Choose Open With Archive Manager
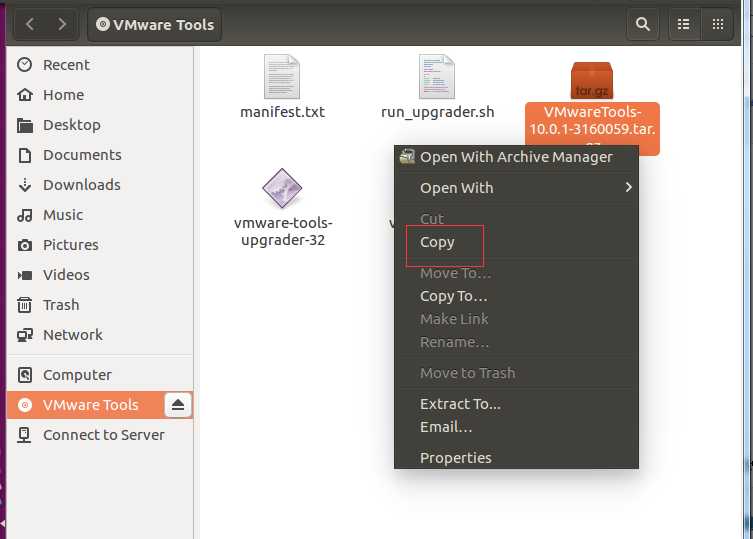Viewport: 753px width, 539px height. pos(516,157)
